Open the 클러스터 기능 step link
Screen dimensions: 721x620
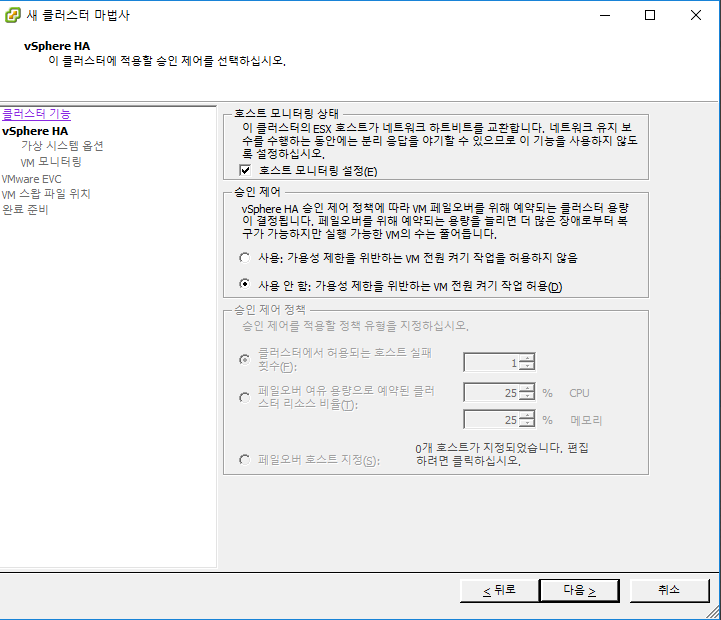tap(36, 114)
